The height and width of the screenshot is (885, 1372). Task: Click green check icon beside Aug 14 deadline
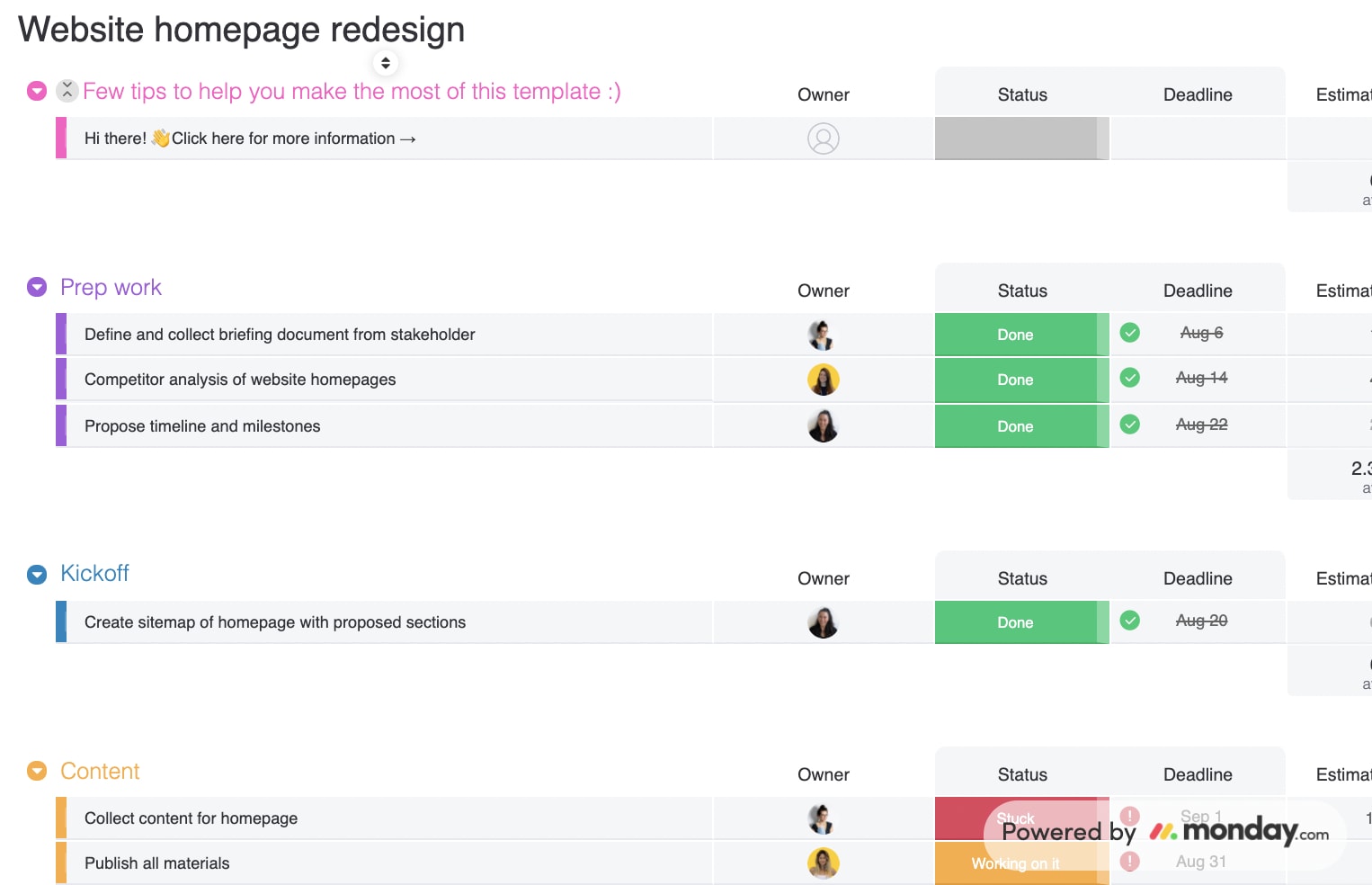(x=1130, y=378)
